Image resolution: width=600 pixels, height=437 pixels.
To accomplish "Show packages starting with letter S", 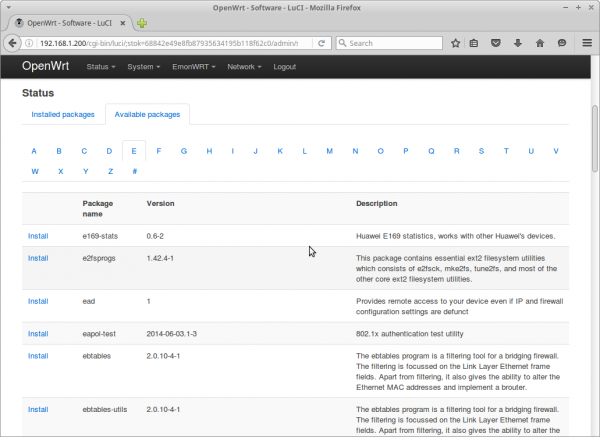I will click(x=481, y=151).
